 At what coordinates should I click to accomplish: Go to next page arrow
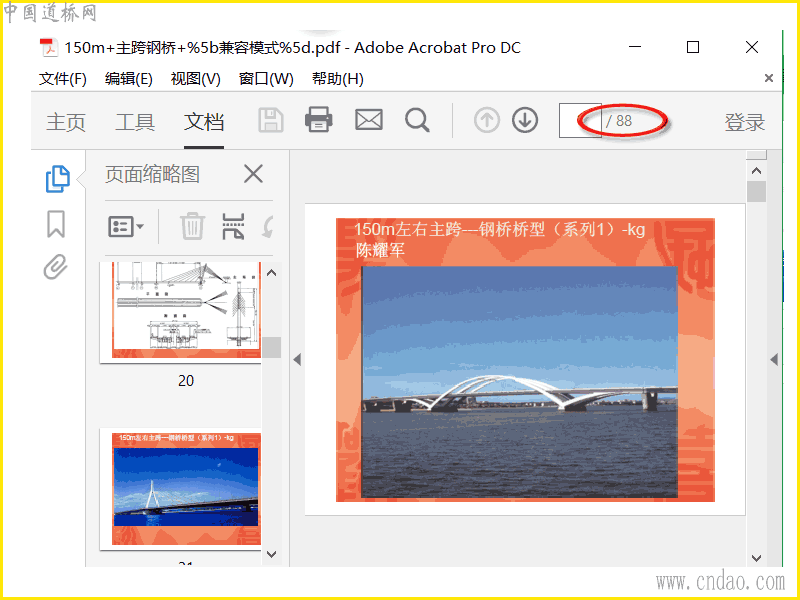525,120
